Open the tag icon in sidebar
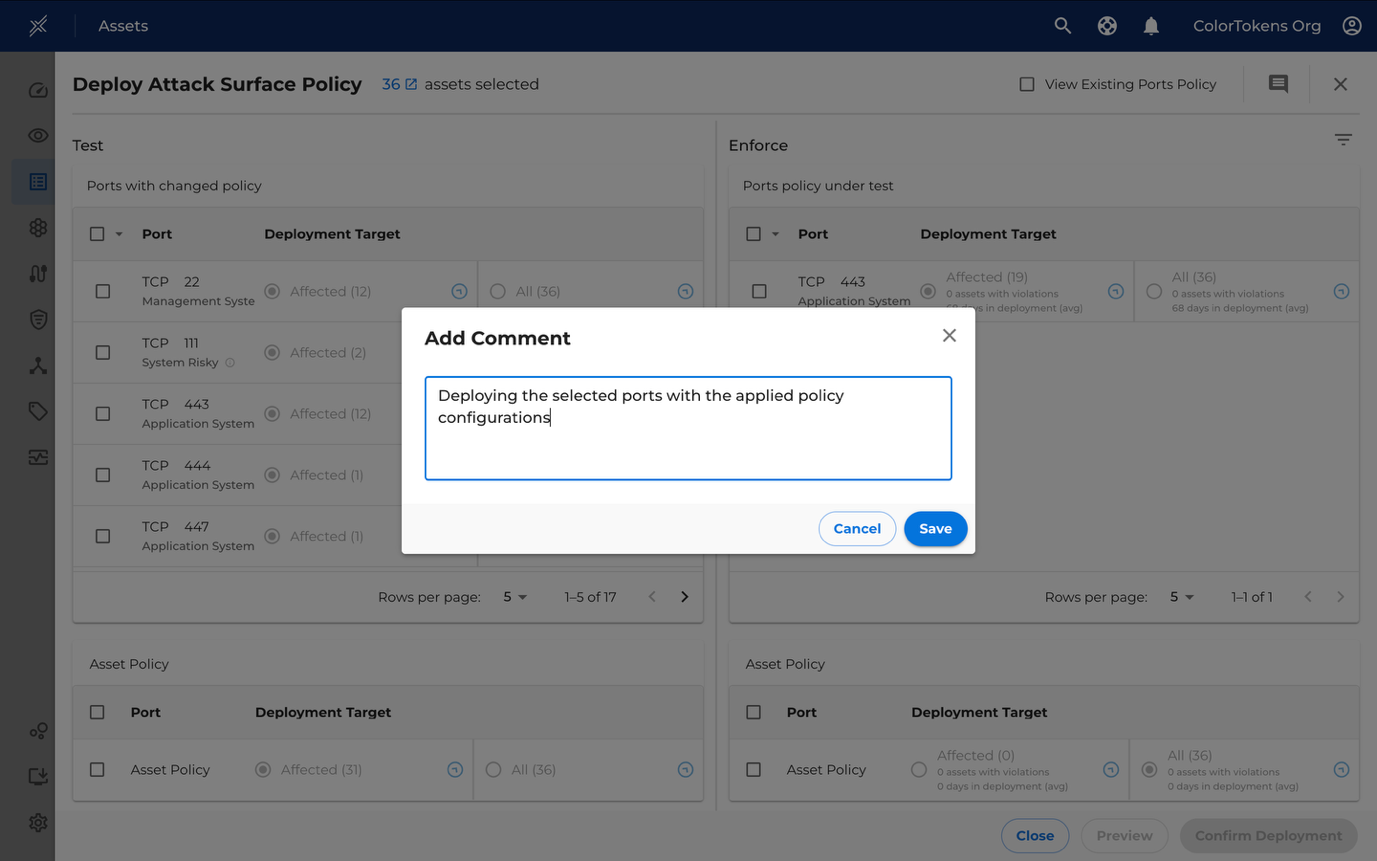1377x861 pixels. pyautogui.click(x=38, y=411)
